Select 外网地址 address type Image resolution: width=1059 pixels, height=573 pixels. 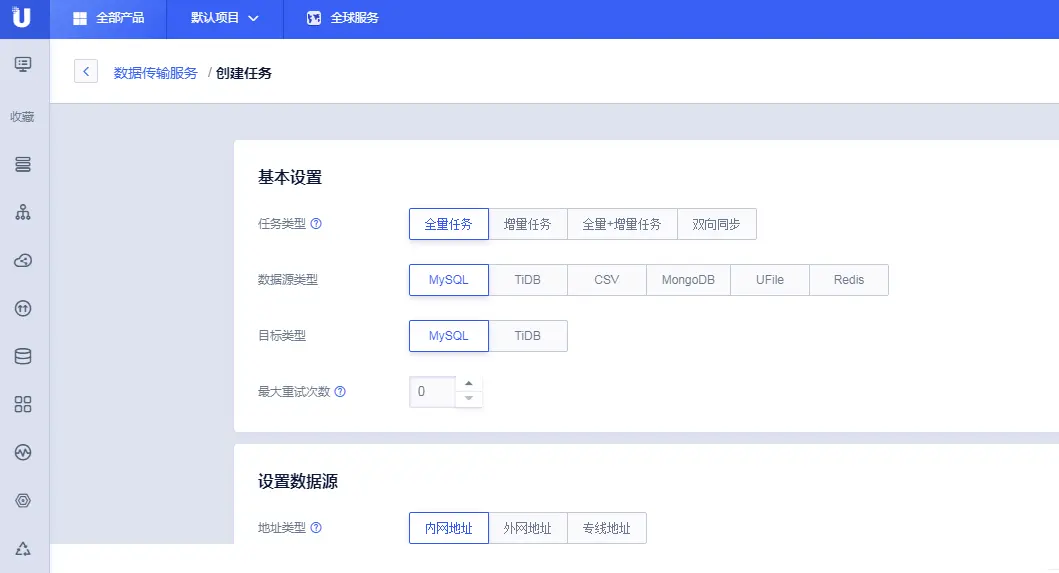(527, 528)
